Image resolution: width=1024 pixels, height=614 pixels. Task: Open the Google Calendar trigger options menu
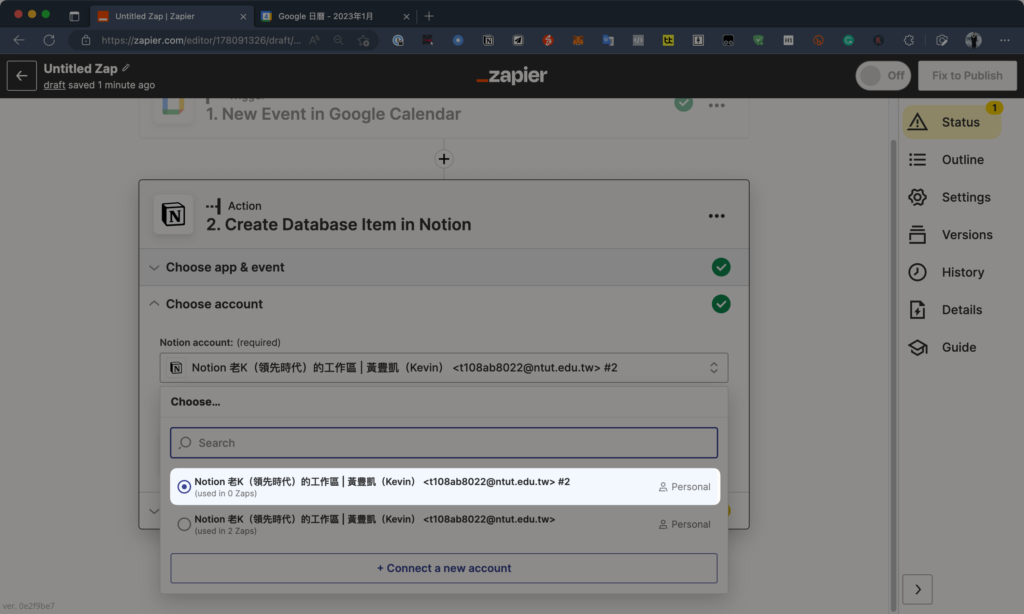[716, 105]
